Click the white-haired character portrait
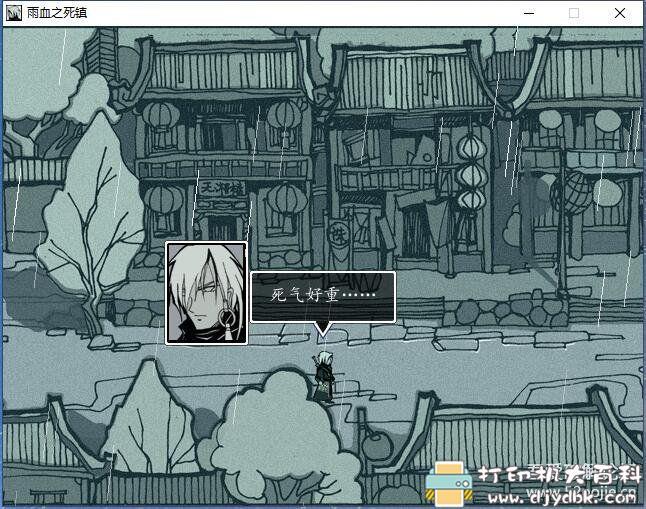Screen dimensions: 646x509 [x=206, y=293]
